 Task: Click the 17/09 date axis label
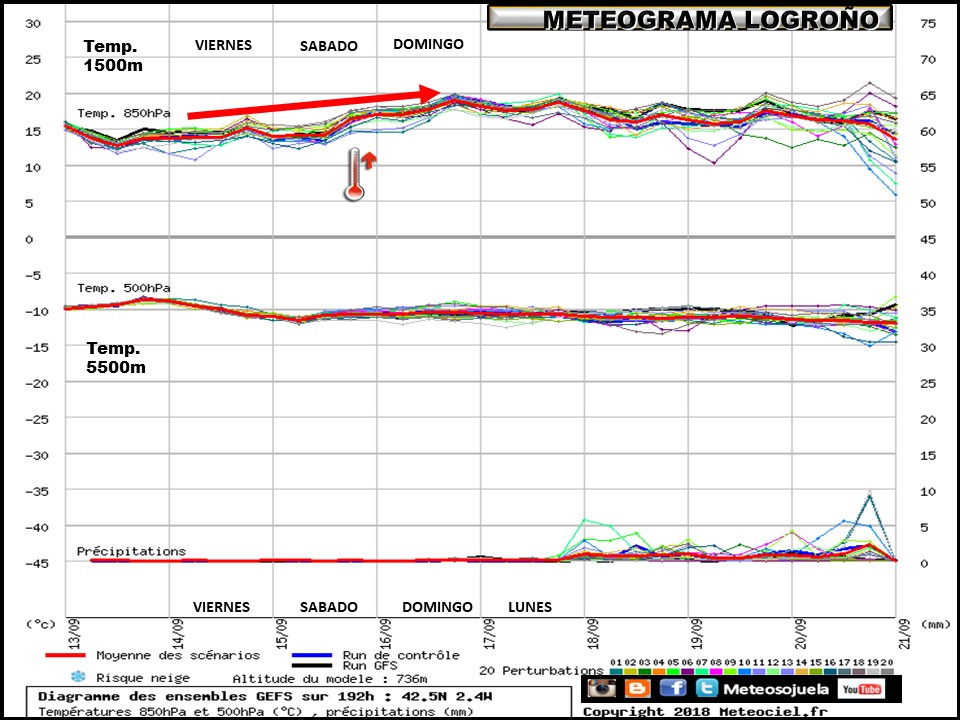489,634
